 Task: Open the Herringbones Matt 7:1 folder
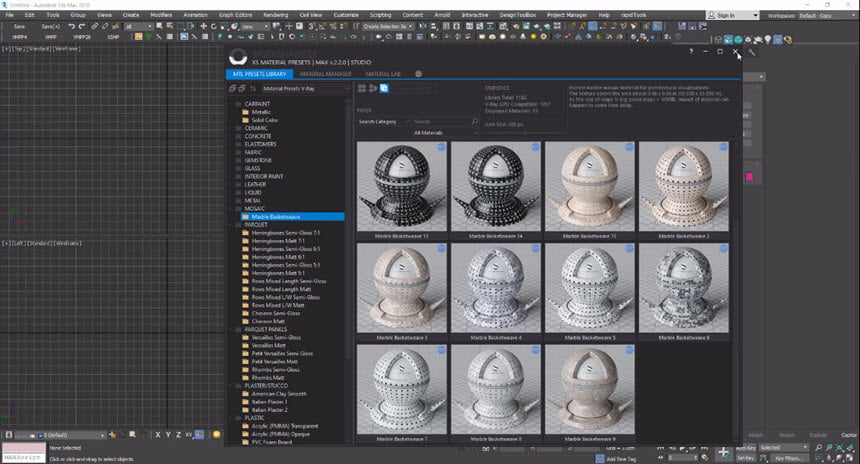pos(278,241)
